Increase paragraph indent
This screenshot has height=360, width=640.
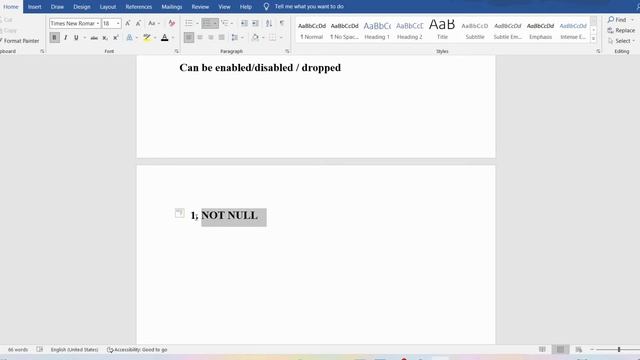[255, 23]
